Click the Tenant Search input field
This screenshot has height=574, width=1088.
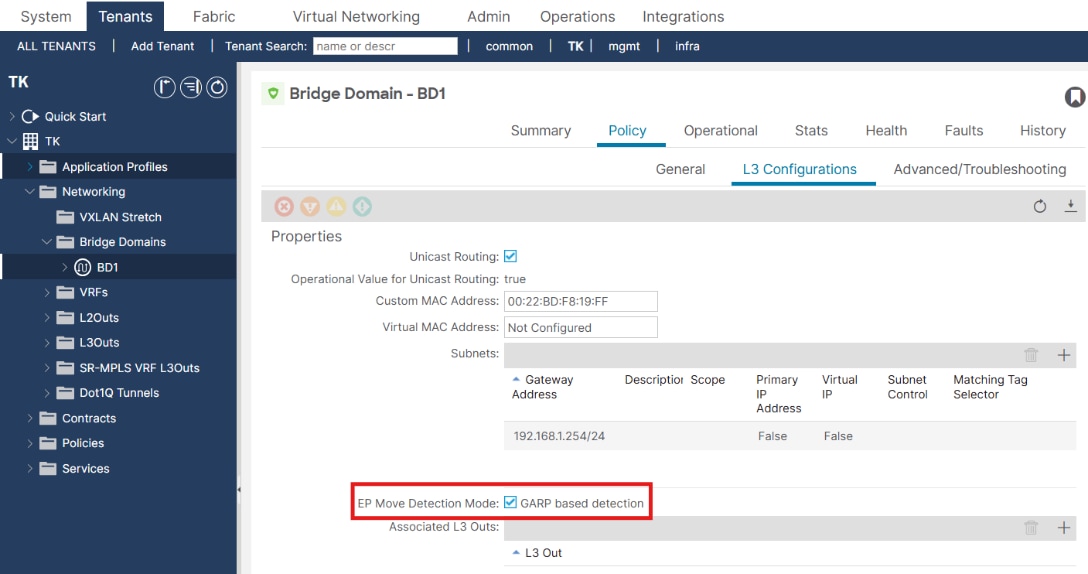point(385,46)
